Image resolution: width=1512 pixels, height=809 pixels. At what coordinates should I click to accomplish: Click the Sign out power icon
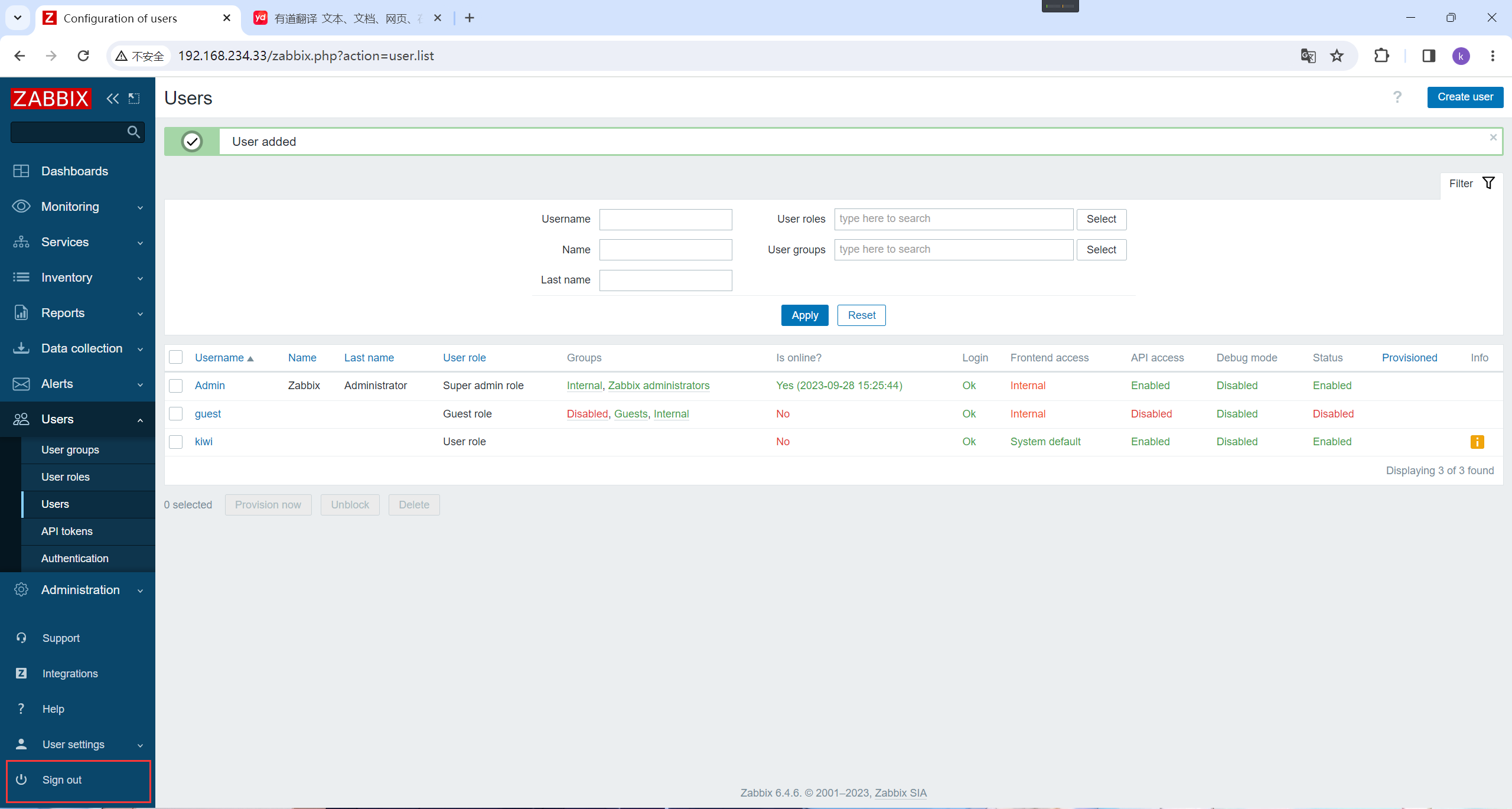tap(21, 779)
